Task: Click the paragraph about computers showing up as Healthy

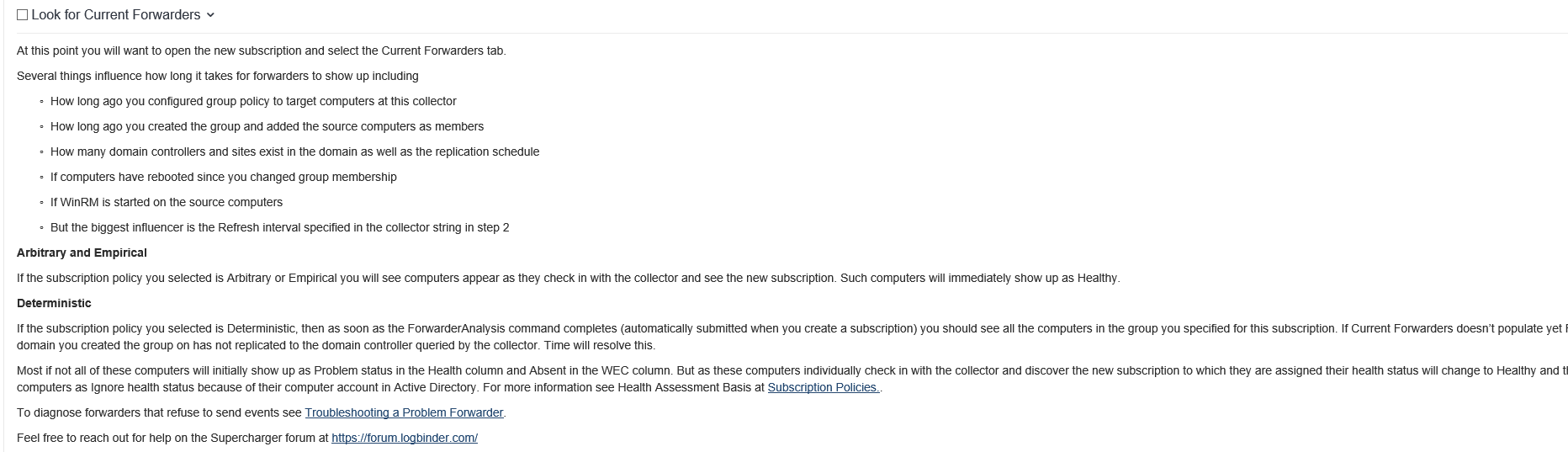Action: [569, 279]
